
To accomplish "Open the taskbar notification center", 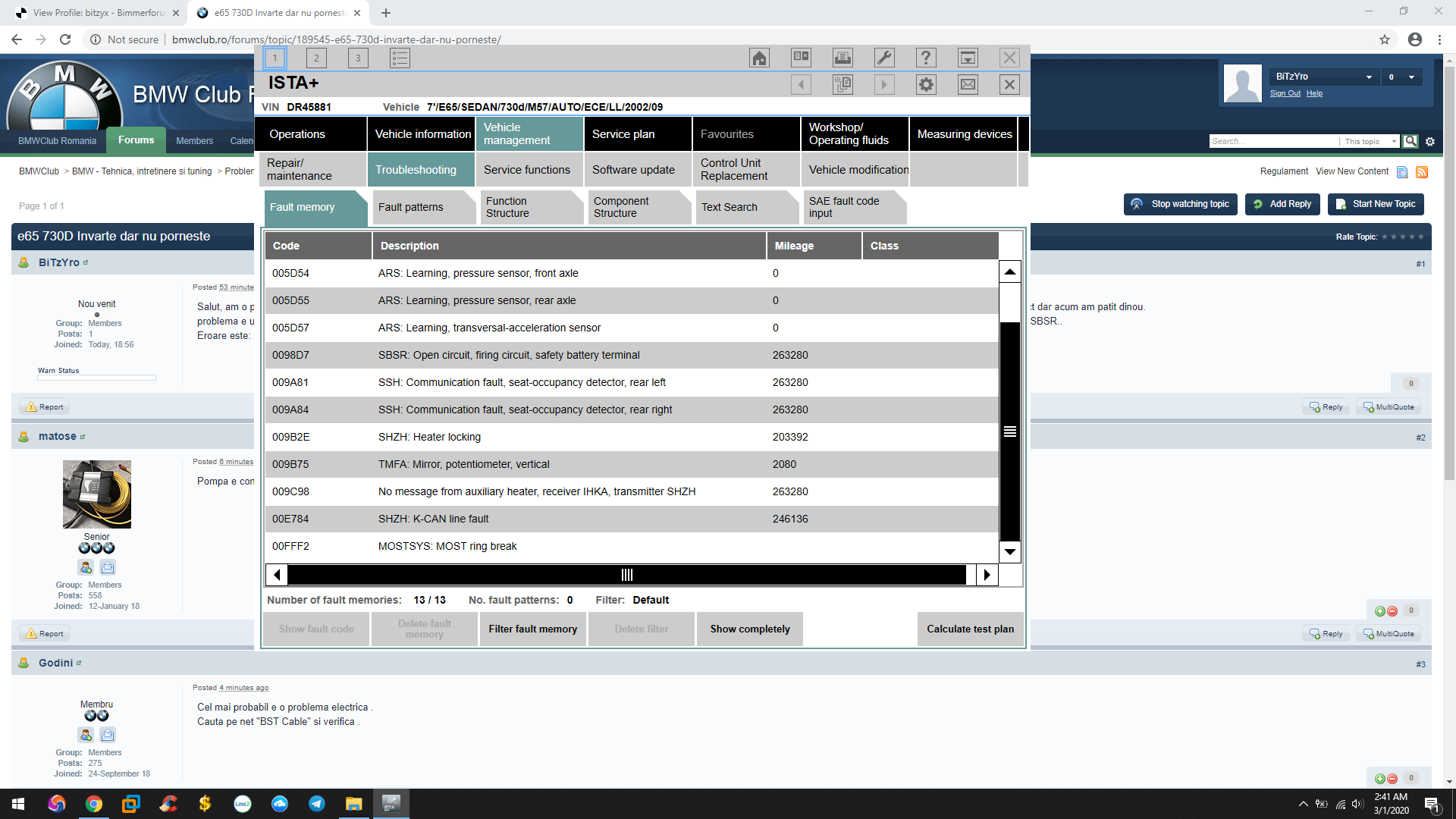I will tap(1431, 804).
